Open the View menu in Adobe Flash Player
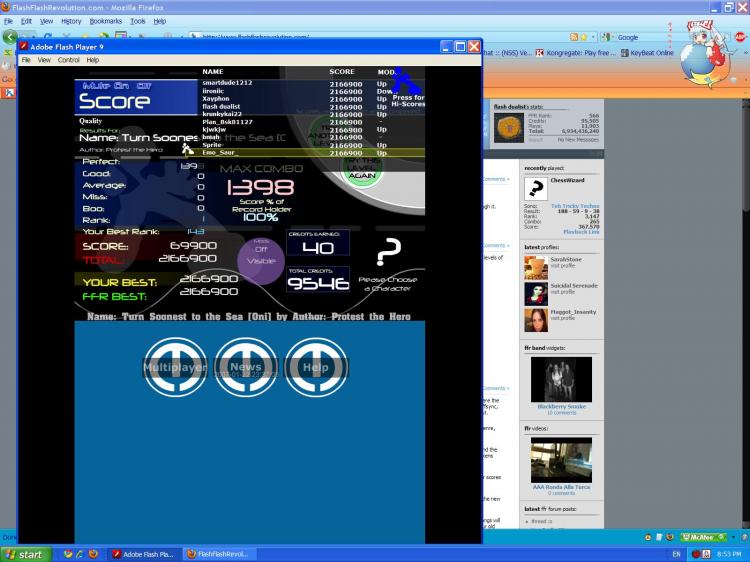Viewport: 750px width, 562px height. tap(44, 60)
